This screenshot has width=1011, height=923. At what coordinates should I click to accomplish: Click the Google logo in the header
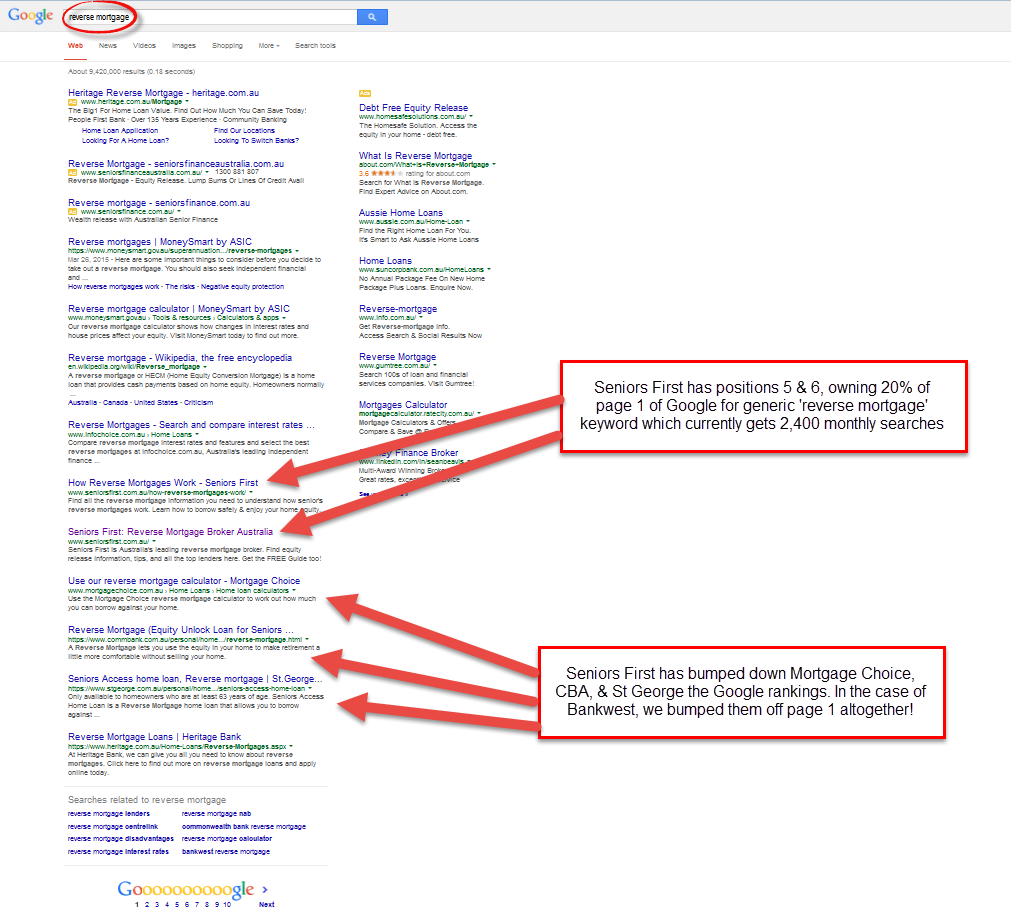(x=30, y=15)
